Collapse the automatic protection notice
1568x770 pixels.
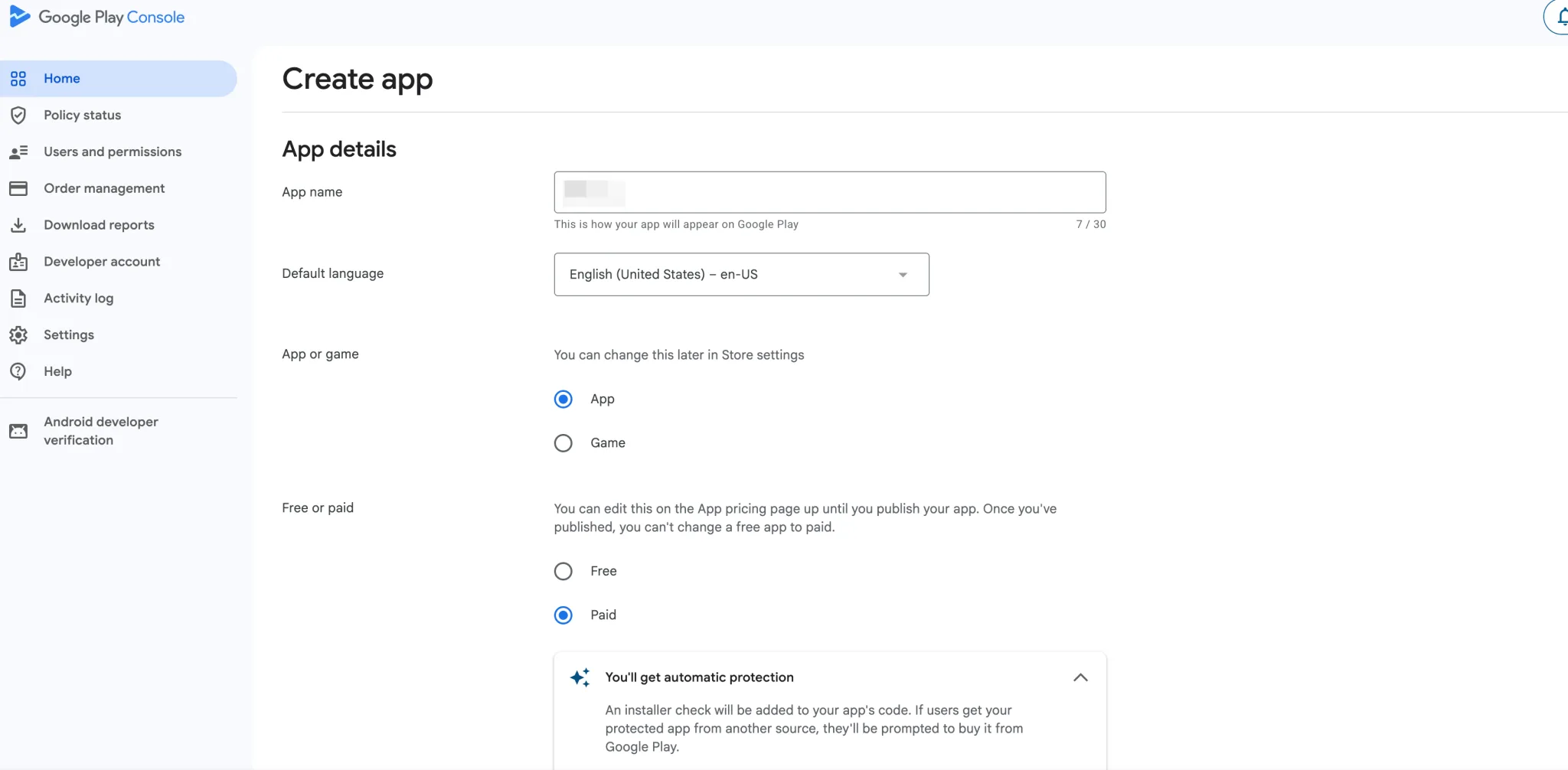tap(1080, 677)
